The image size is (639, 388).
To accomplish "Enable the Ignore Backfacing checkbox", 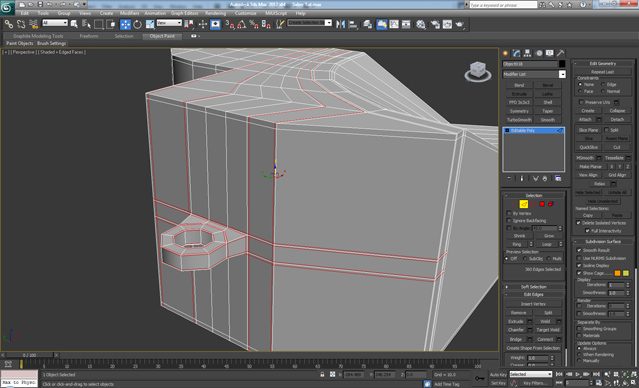I will pos(509,220).
